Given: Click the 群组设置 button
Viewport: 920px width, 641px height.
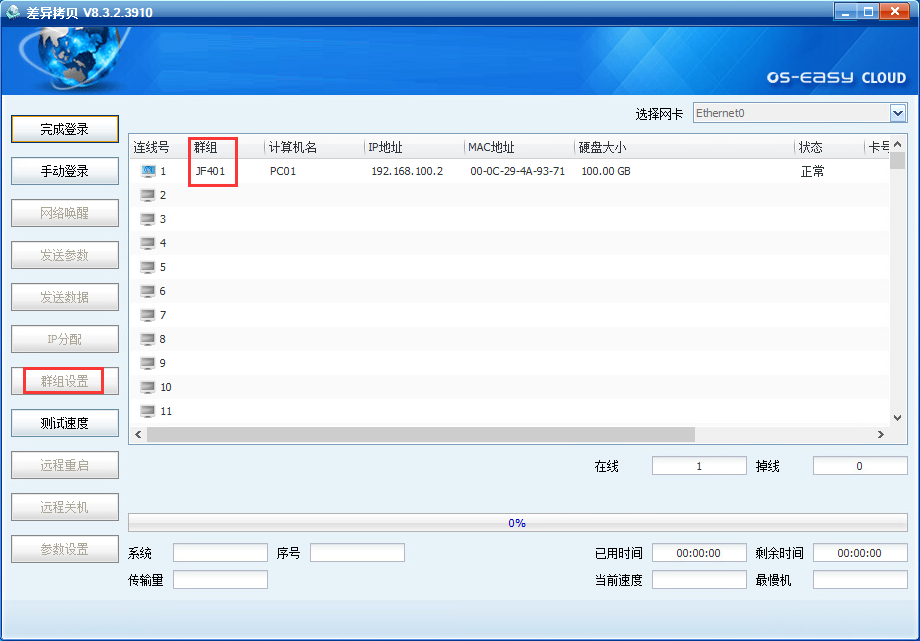Looking at the screenshot, I should pos(65,381).
